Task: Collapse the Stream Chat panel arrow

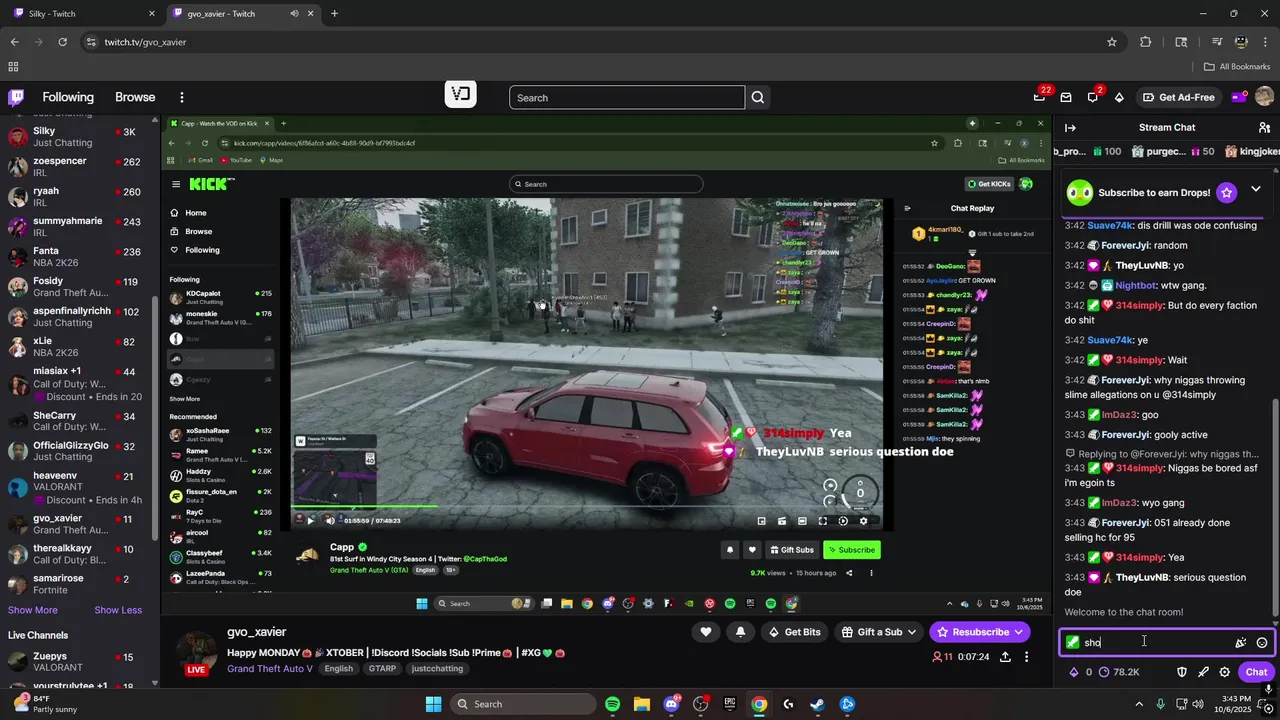Action: tap(1070, 127)
